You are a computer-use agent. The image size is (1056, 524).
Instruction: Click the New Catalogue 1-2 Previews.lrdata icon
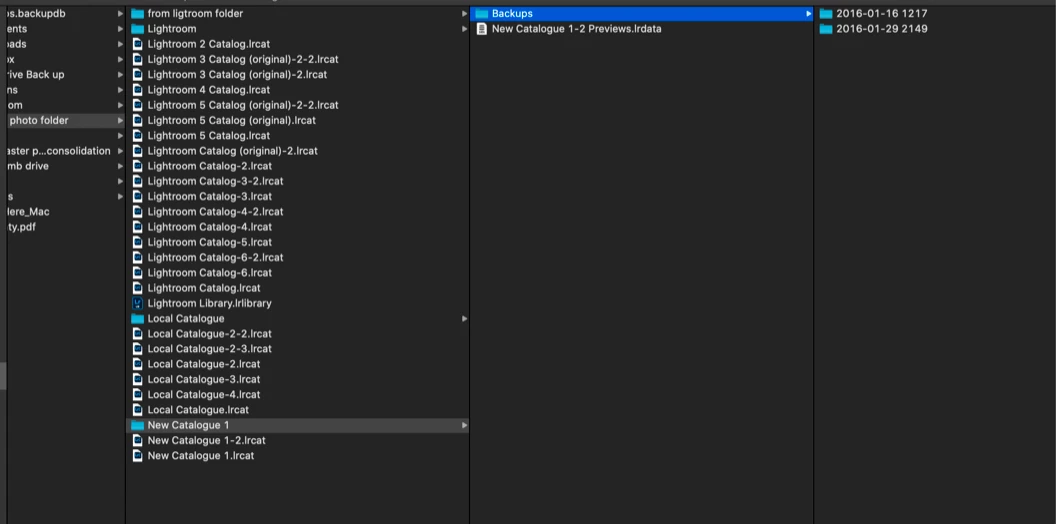pos(482,29)
